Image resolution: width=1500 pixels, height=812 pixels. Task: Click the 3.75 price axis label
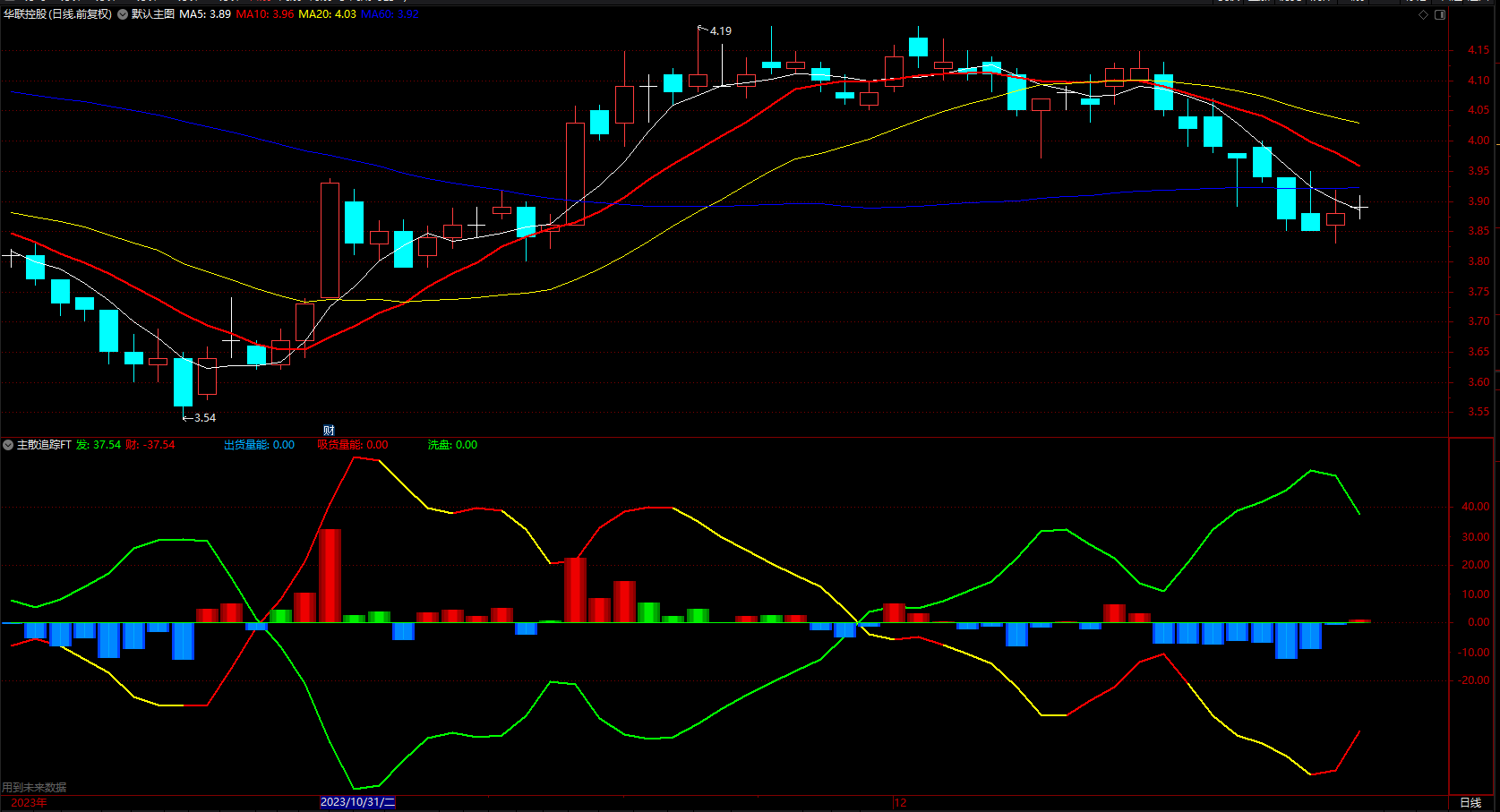click(1479, 292)
